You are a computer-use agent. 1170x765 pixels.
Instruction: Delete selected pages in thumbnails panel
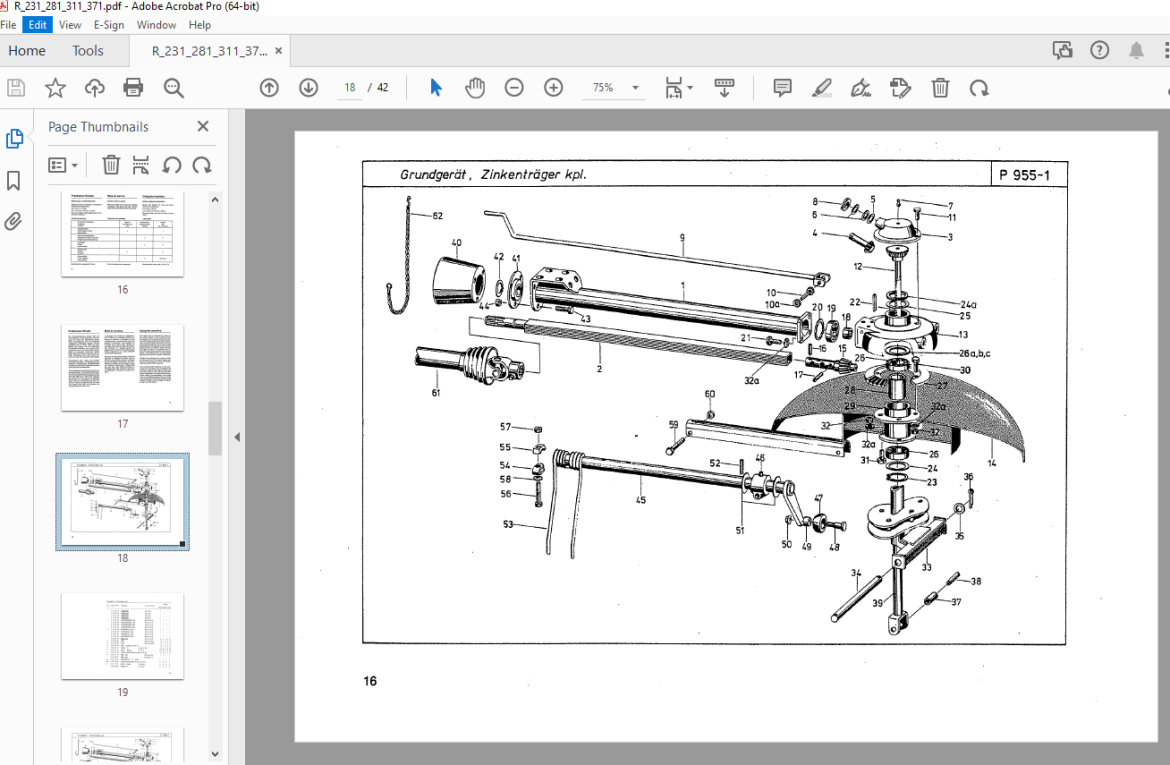pyautogui.click(x=111, y=165)
